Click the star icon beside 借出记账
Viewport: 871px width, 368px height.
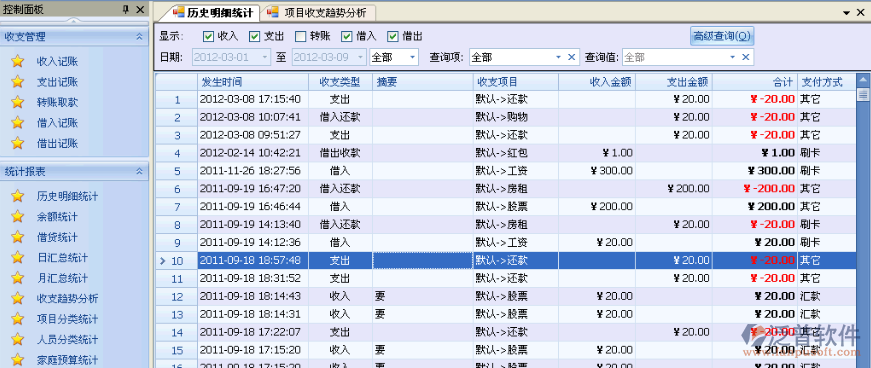(18, 143)
